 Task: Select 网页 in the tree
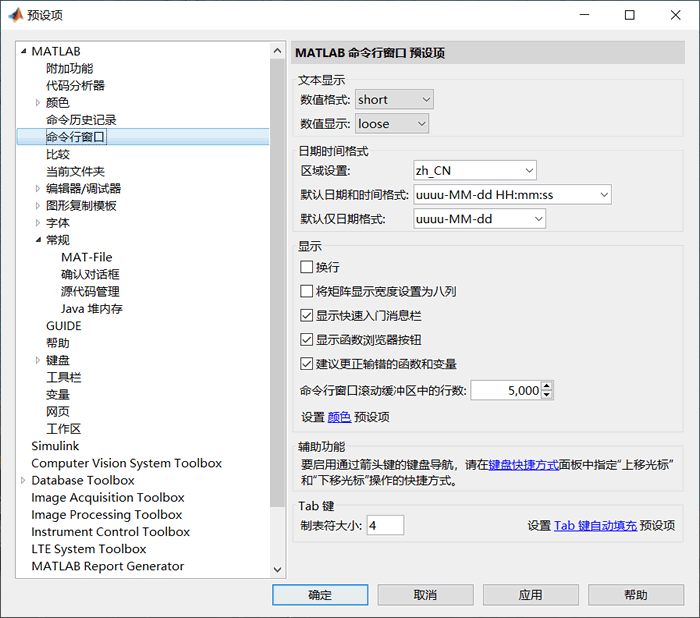pyautogui.click(x=58, y=411)
